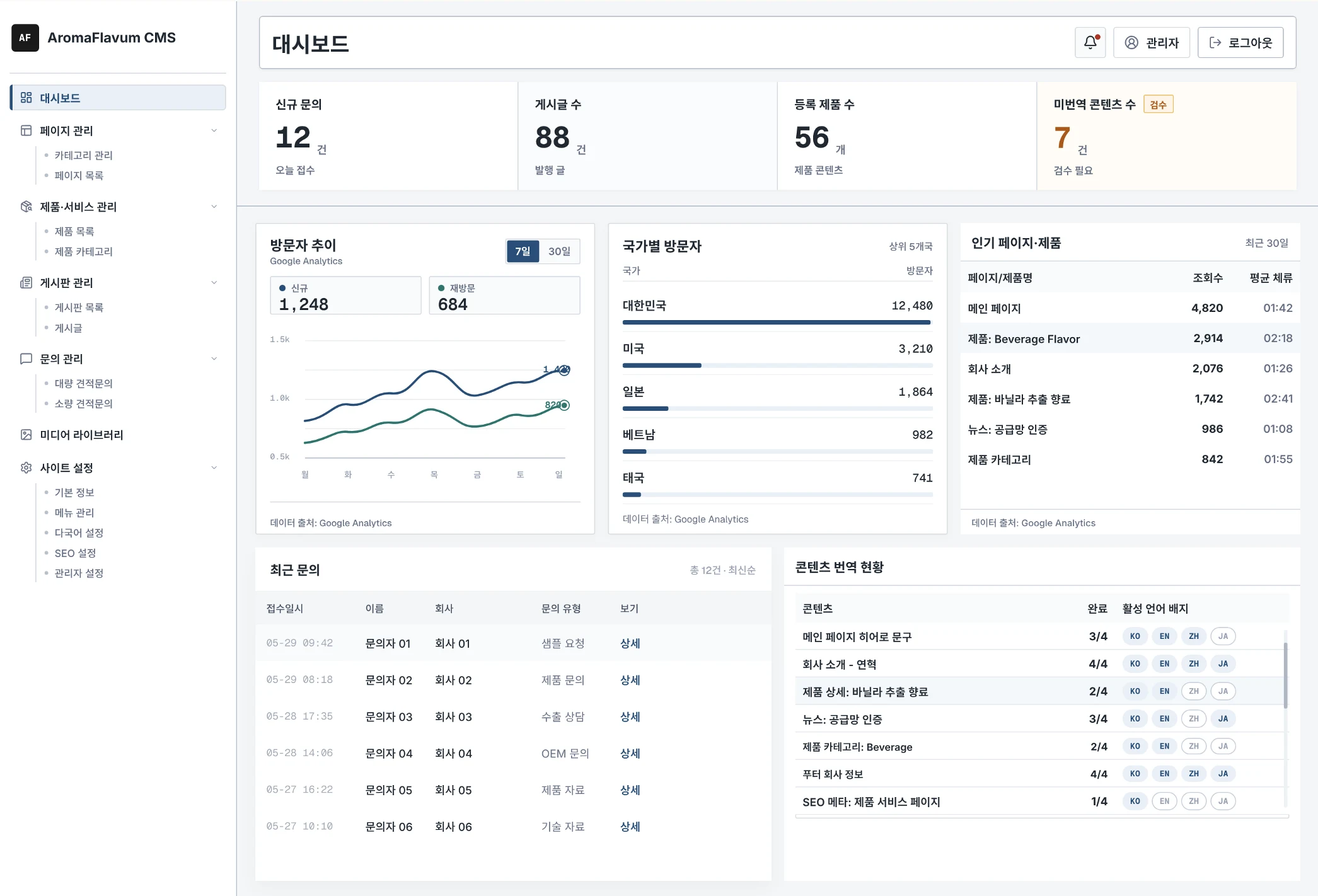The image size is (1318, 896).
Task: Collapse the 페이지 관리 chevron
Action: tap(214, 130)
